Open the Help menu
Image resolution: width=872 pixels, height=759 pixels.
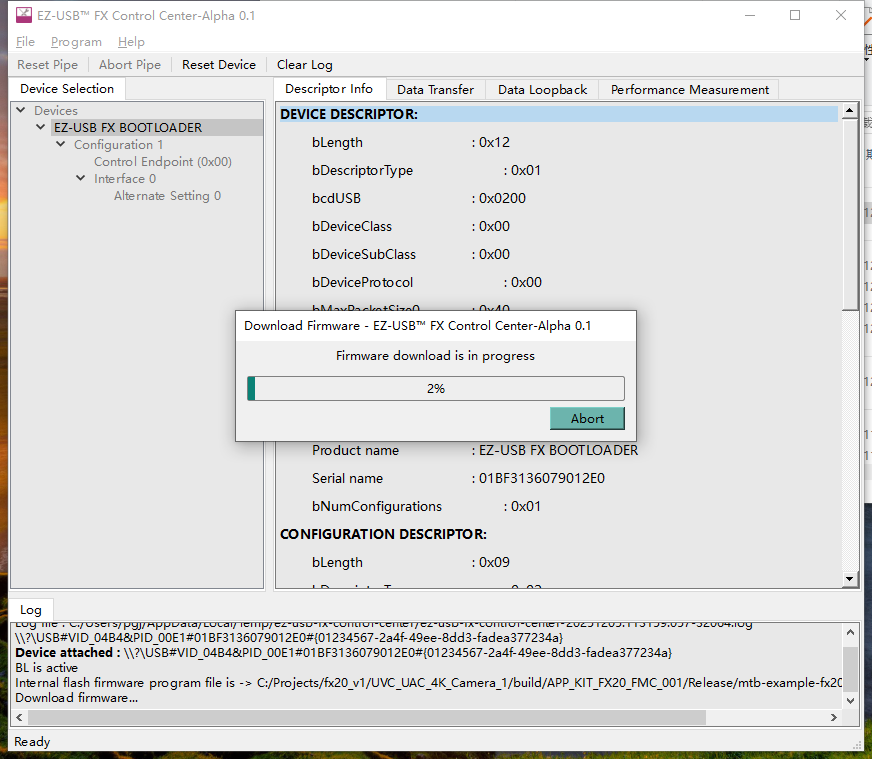[x=131, y=42]
